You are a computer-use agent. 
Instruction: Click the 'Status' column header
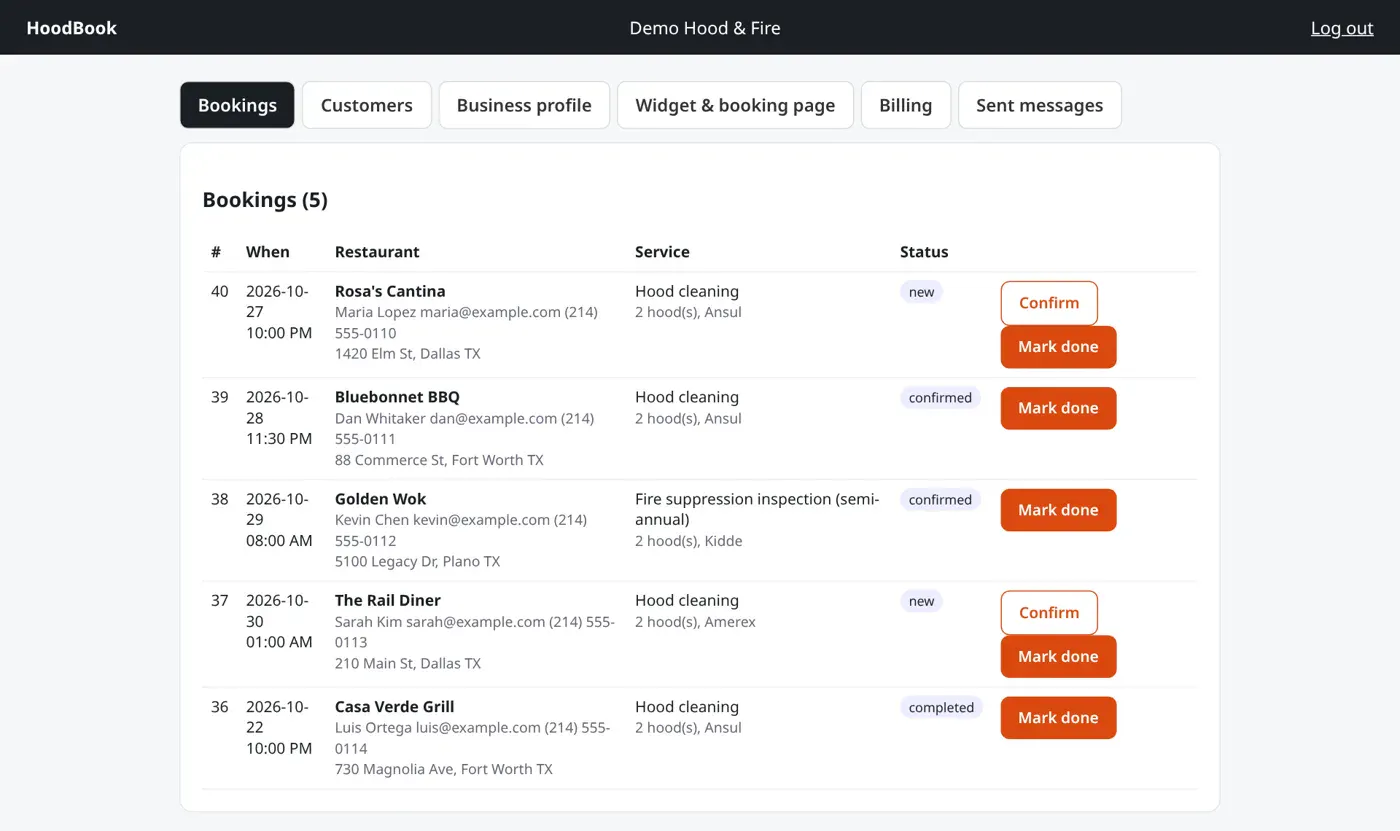(924, 252)
